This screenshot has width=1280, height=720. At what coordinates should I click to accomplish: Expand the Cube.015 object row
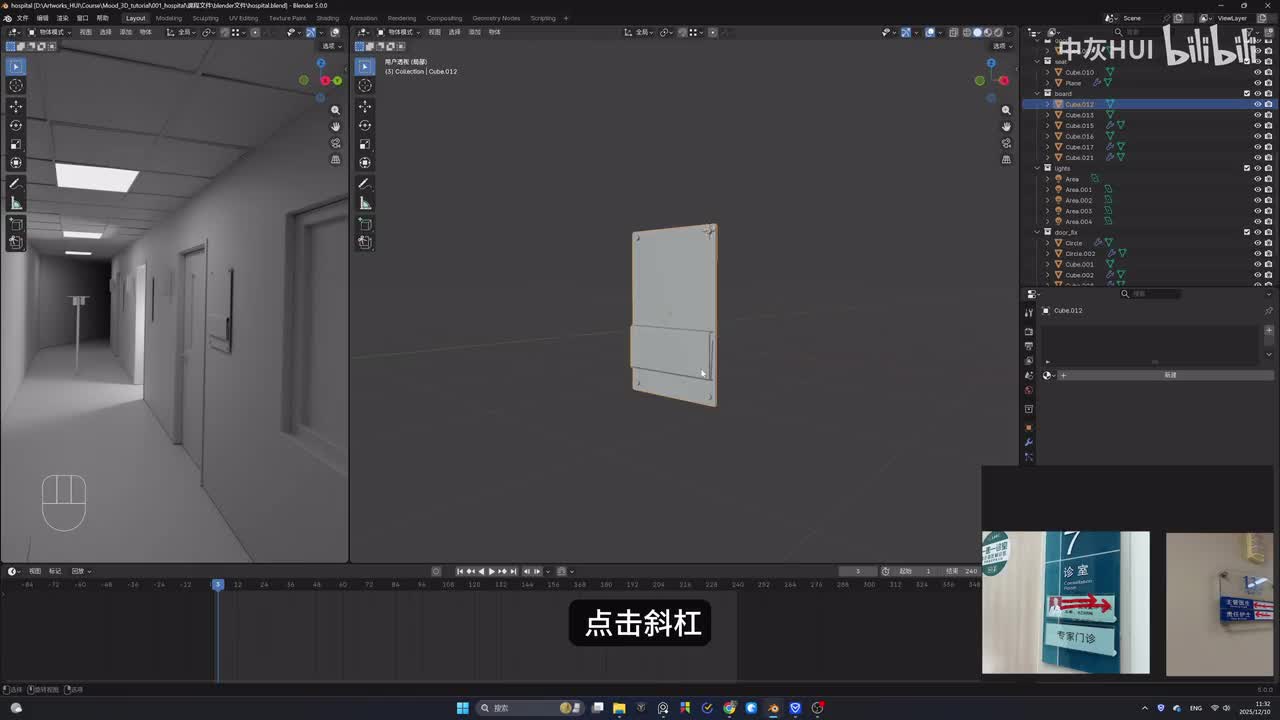coord(1047,126)
